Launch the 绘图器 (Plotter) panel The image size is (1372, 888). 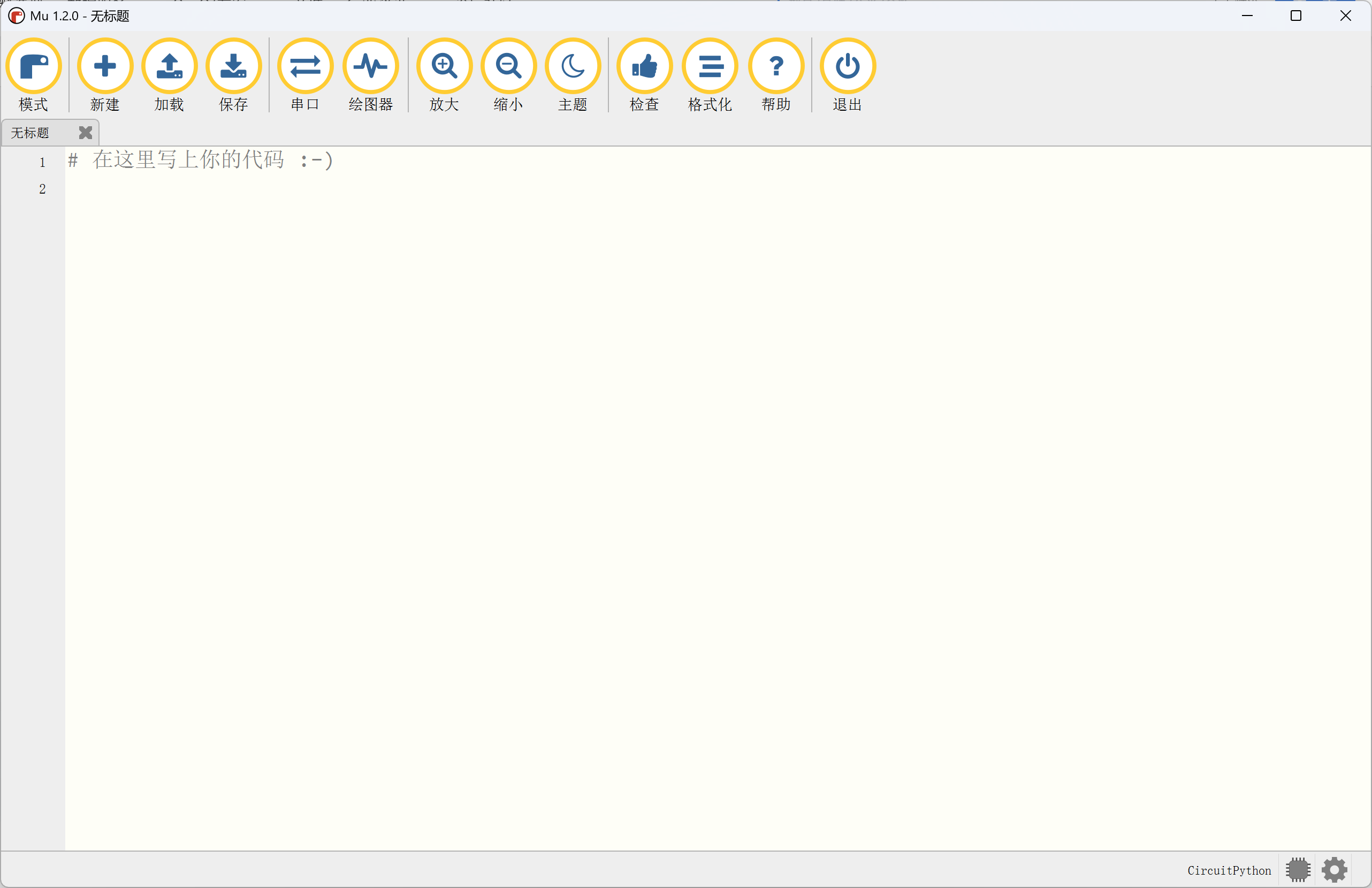tap(371, 66)
